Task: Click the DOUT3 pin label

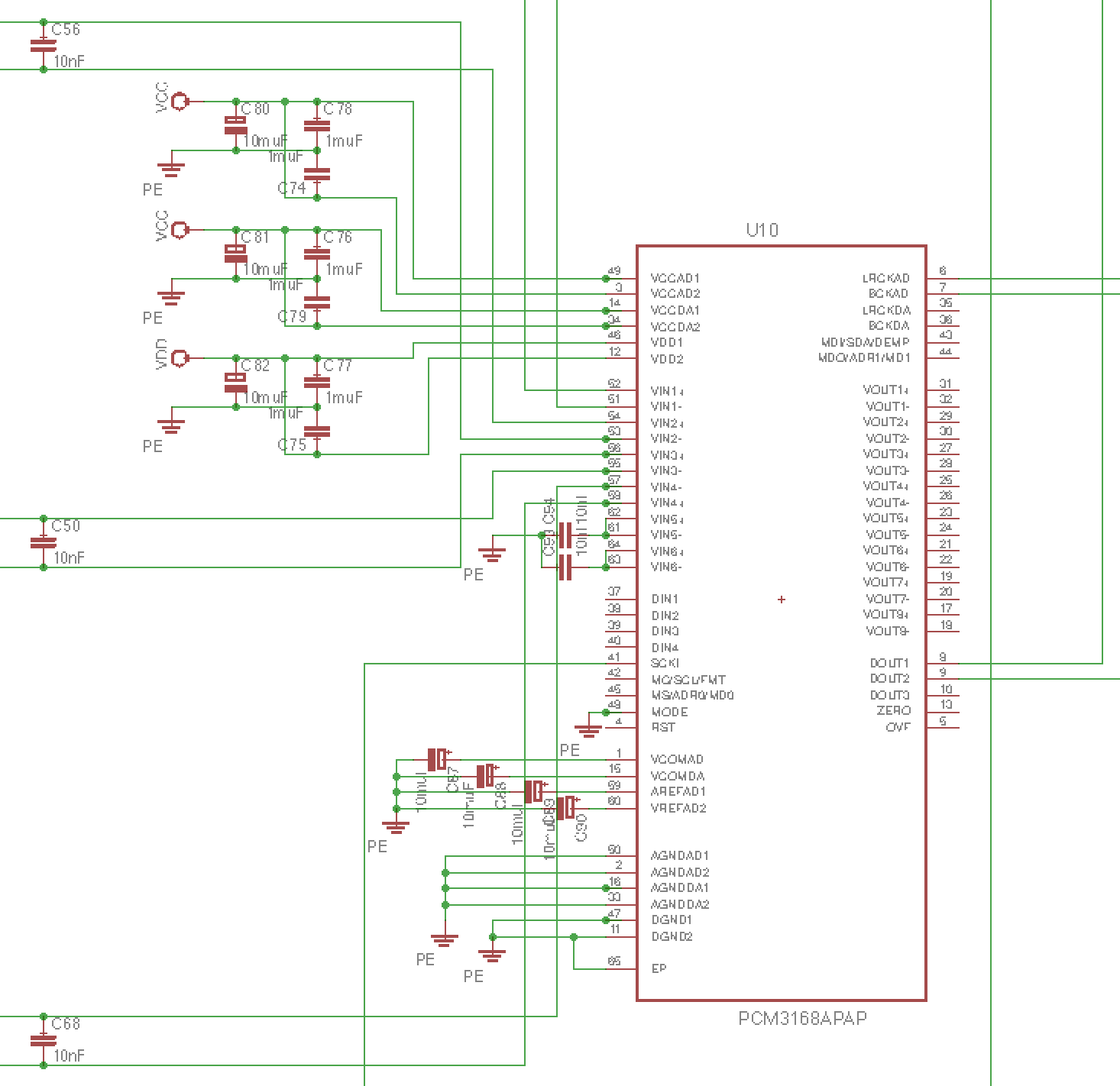Action: [x=890, y=695]
